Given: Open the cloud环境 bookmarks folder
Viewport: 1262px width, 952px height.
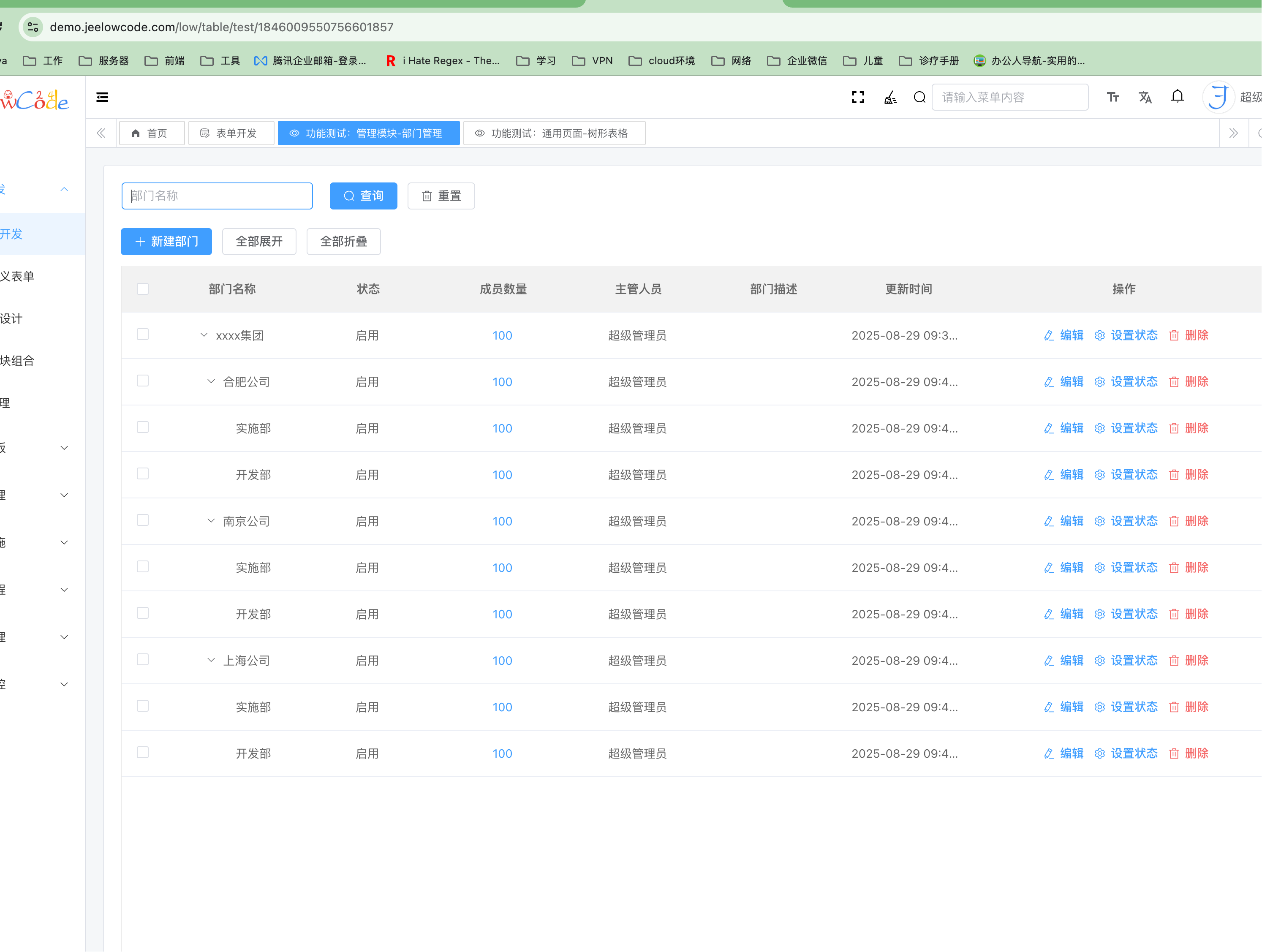Looking at the screenshot, I should [x=662, y=60].
